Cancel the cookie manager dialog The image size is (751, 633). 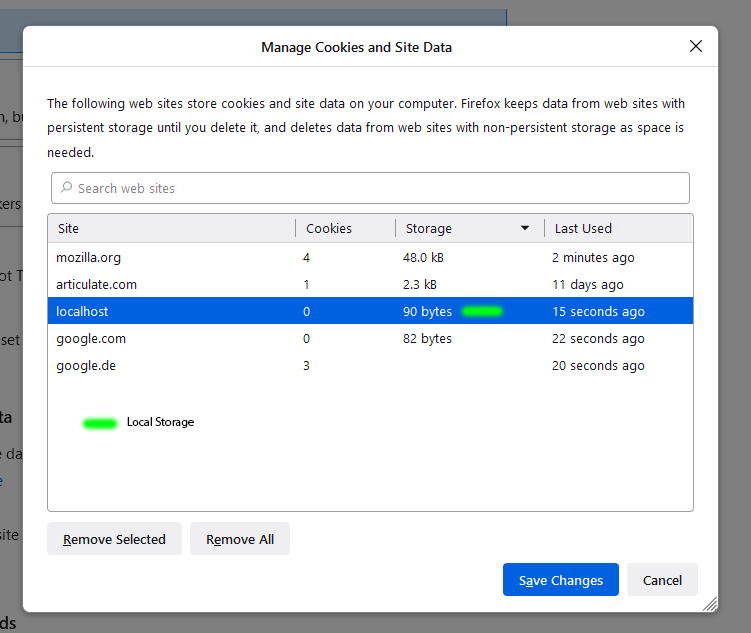[662, 580]
